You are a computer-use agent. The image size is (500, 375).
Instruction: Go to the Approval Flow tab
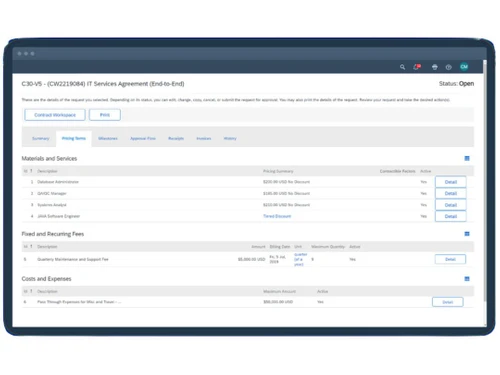pos(143,138)
